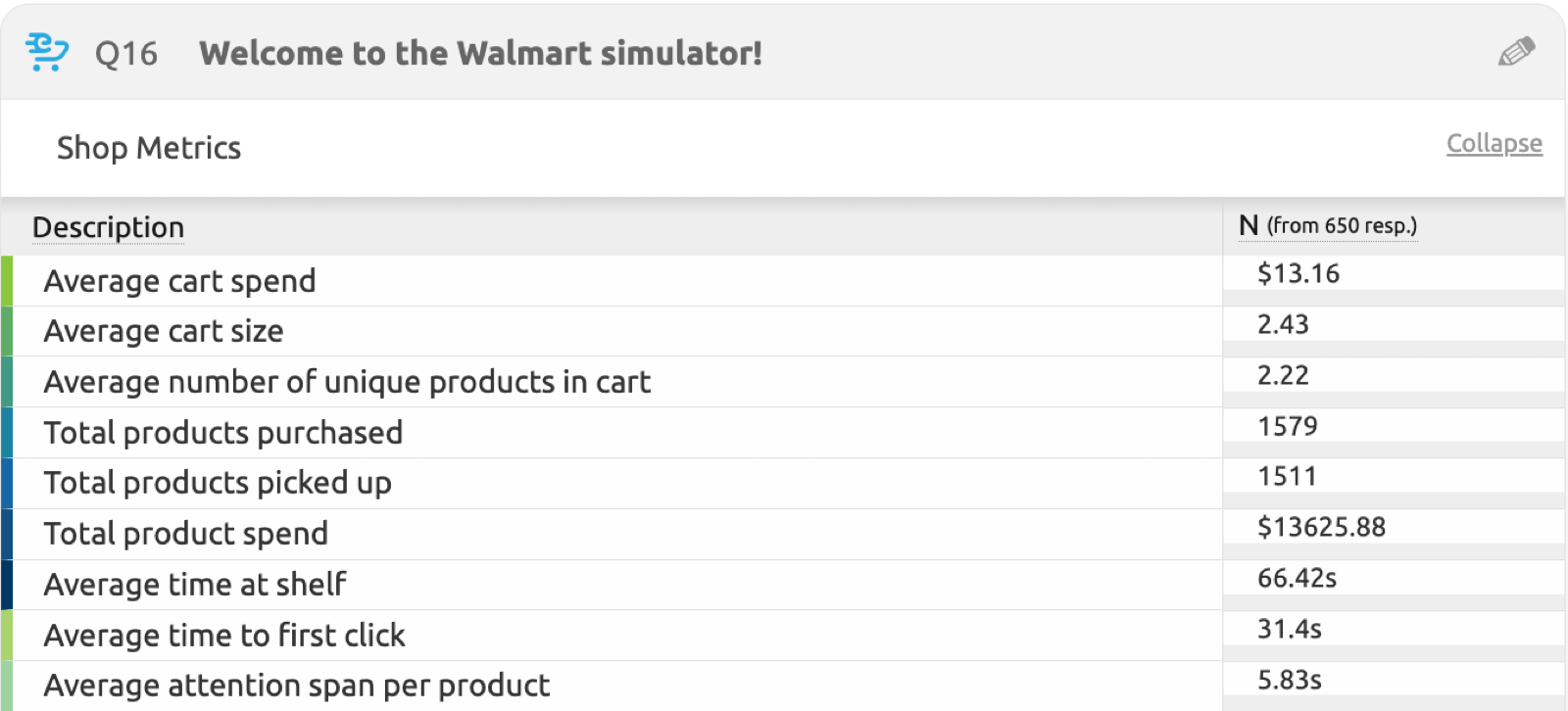
Task: Click Average number of unique products row
Action: (347, 382)
